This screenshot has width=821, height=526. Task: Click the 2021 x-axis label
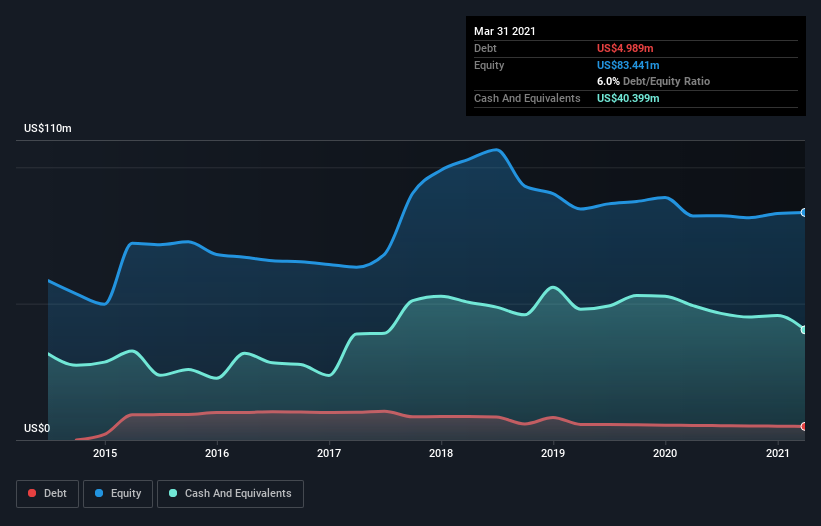click(x=778, y=453)
